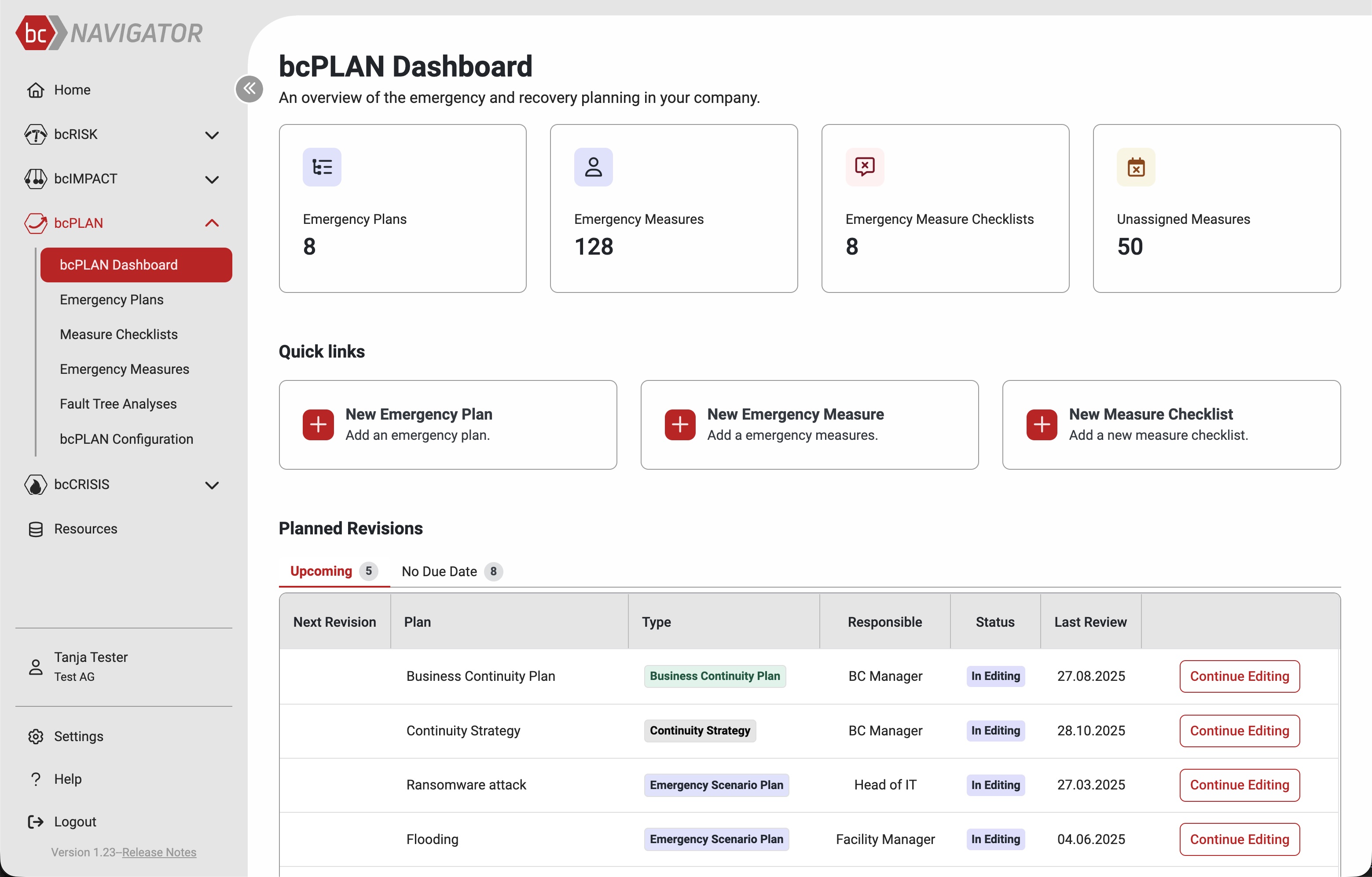
Task: Click the Emergency Plans card icon
Action: (x=322, y=167)
